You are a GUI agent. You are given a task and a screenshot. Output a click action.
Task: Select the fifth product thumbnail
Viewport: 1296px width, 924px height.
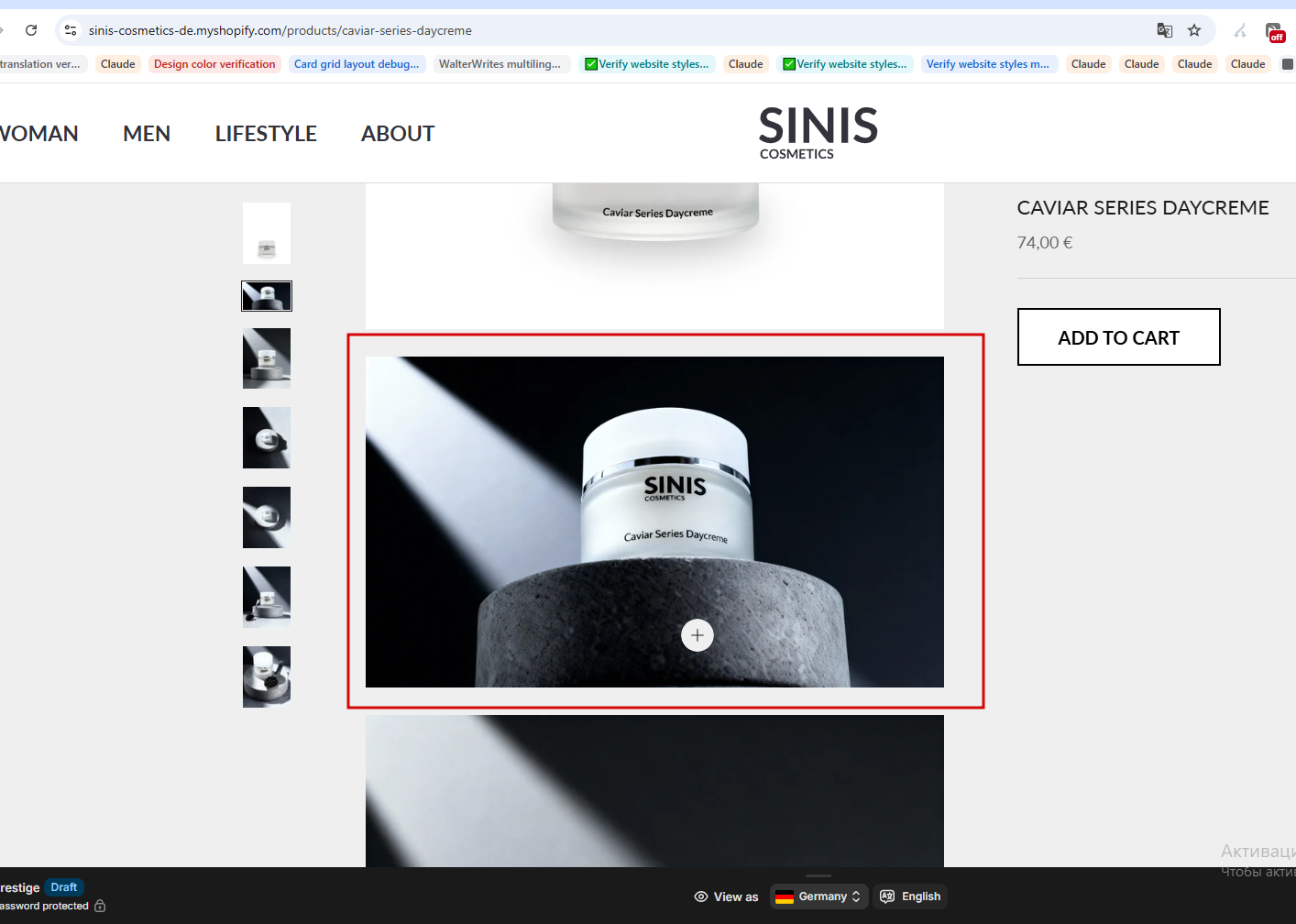pyautogui.click(x=267, y=518)
